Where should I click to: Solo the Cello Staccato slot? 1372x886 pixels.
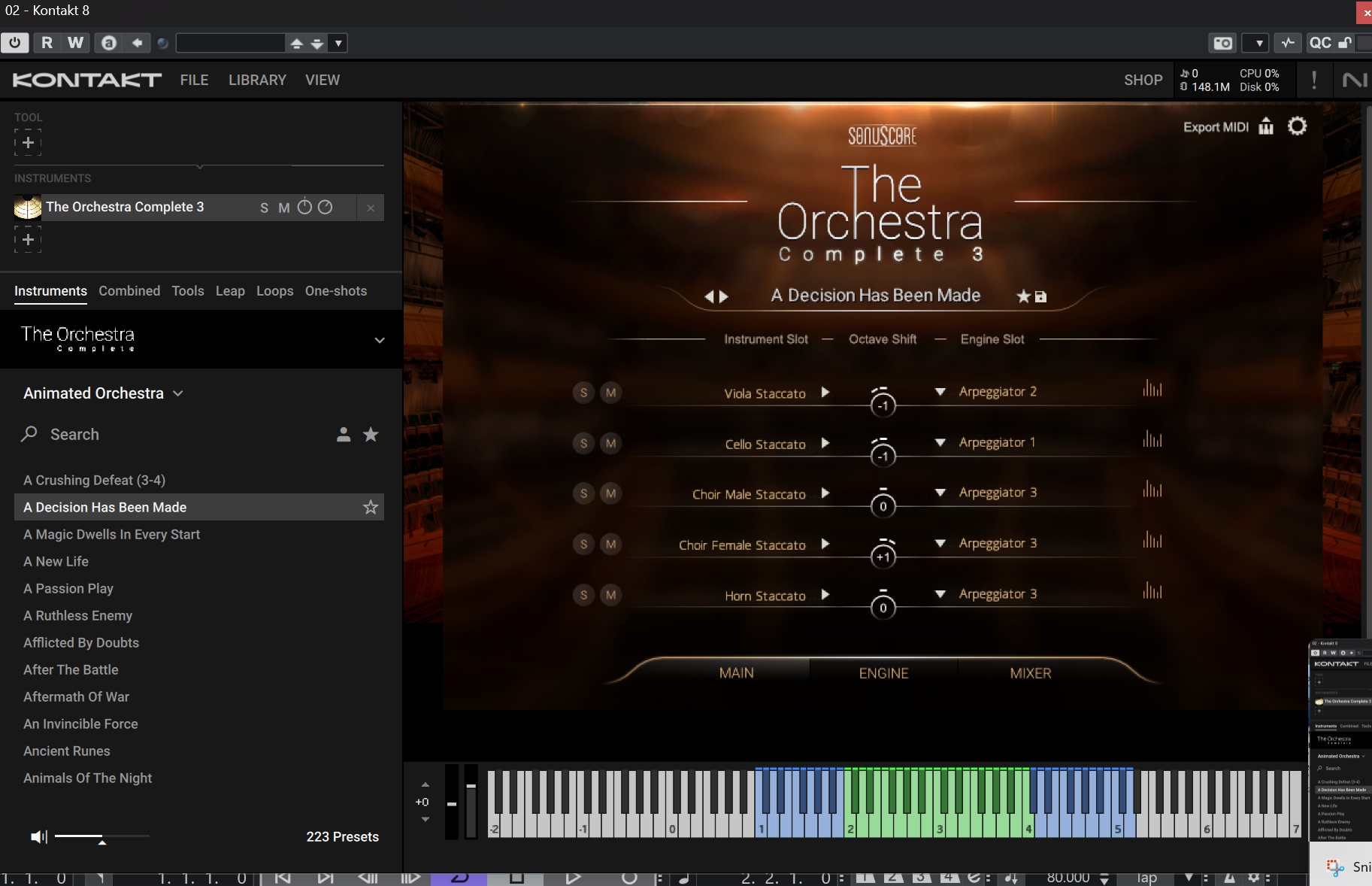tap(583, 443)
